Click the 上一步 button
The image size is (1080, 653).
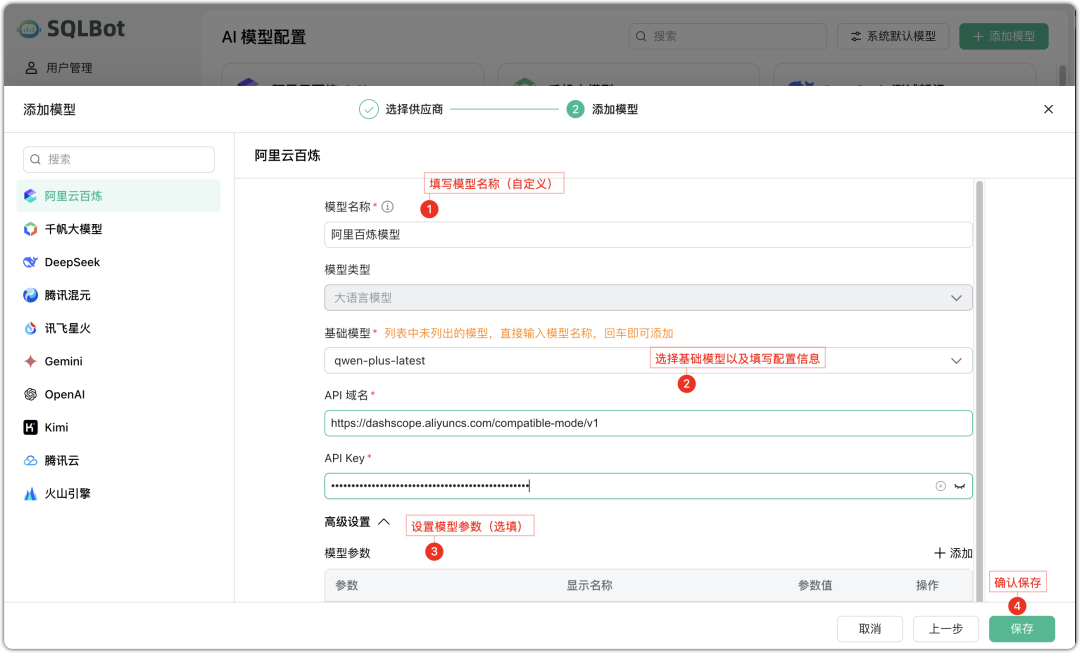click(945, 629)
